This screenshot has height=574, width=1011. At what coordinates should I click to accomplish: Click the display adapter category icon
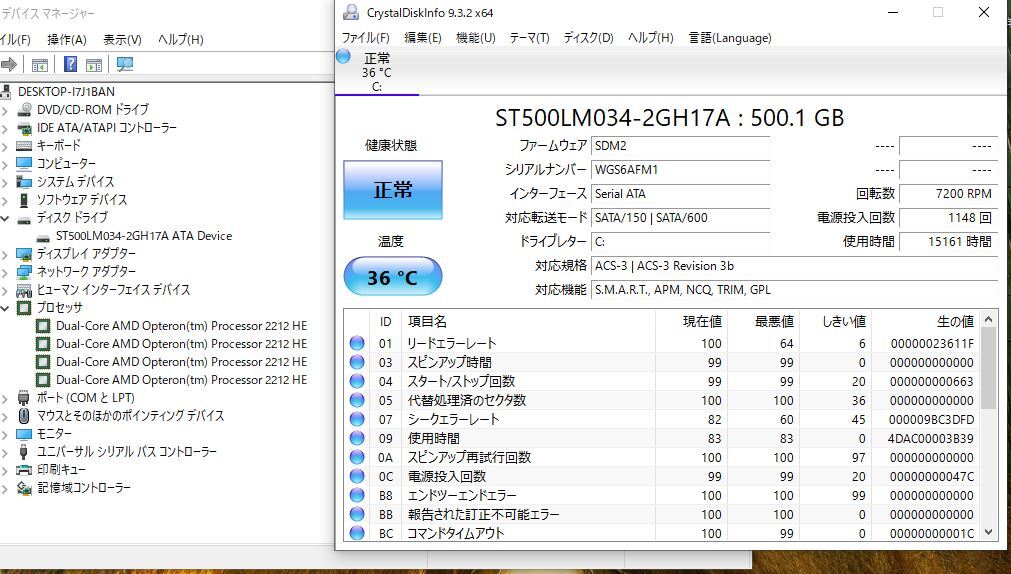[x=24, y=253]
